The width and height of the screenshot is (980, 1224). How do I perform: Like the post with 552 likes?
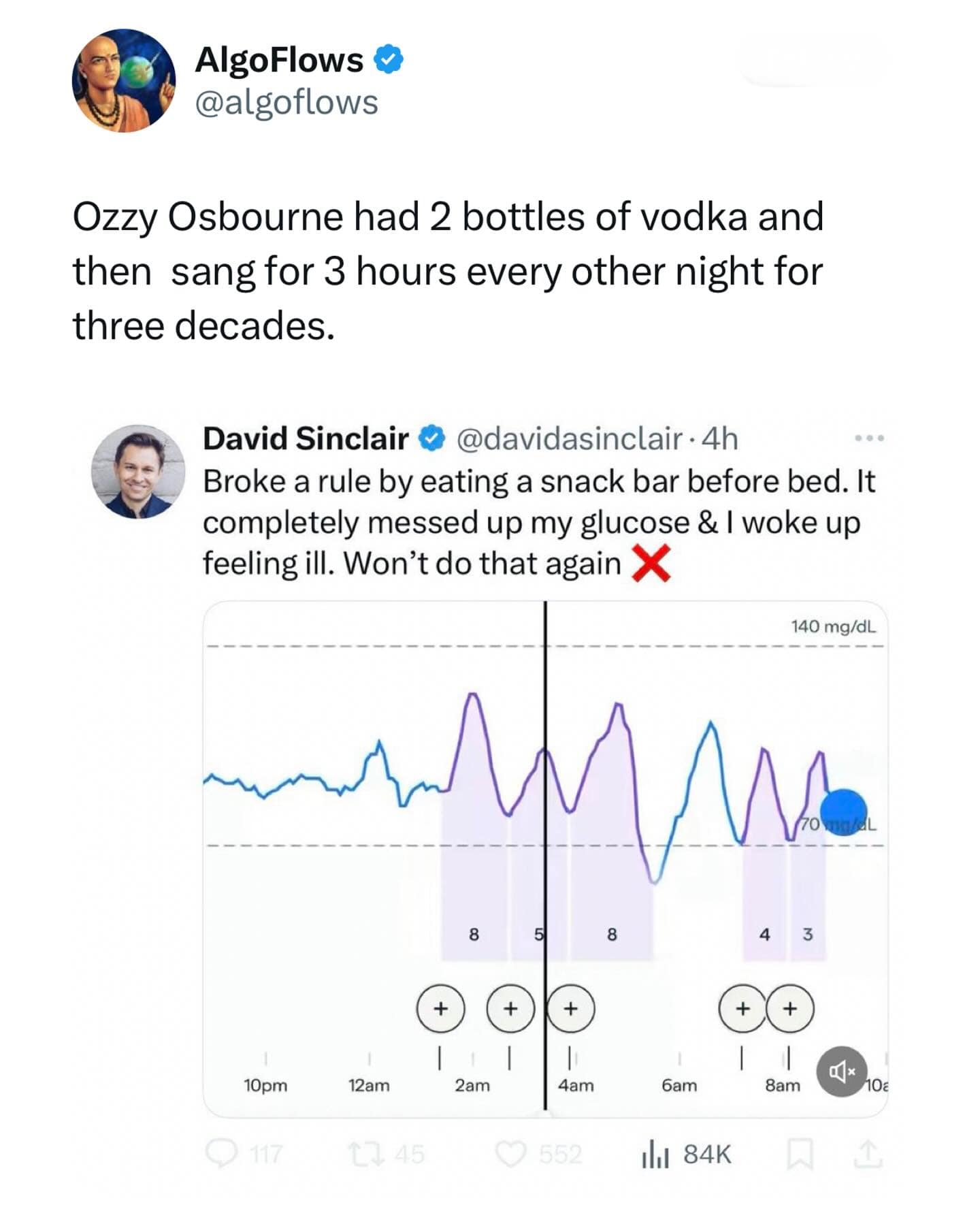(510, 1154)
